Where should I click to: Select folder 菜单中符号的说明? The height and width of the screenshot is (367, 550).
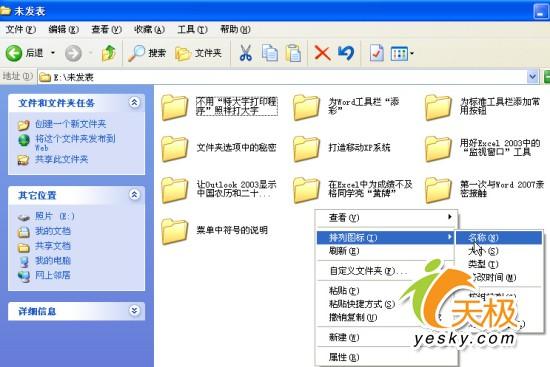coord(215,231)
